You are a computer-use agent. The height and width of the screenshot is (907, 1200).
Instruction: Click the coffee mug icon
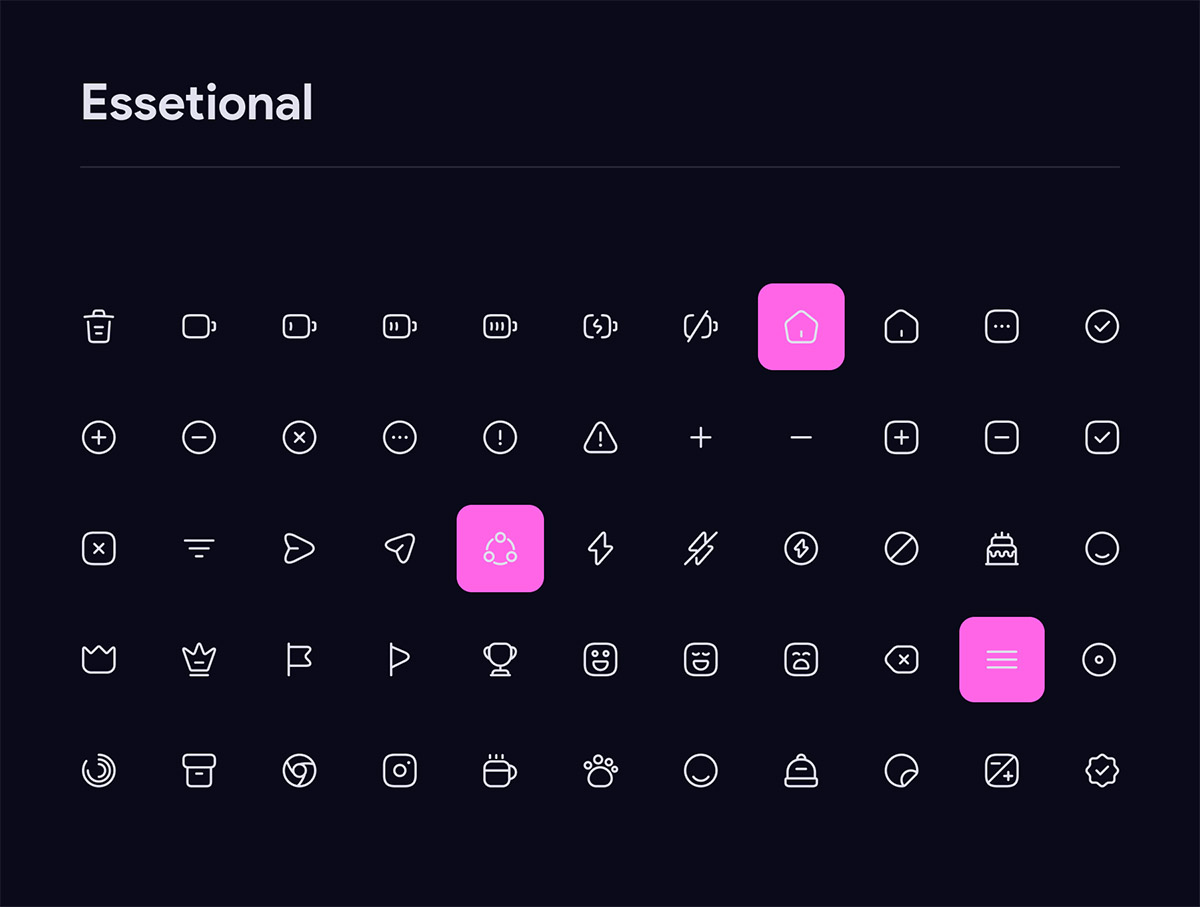pos(500,770)
